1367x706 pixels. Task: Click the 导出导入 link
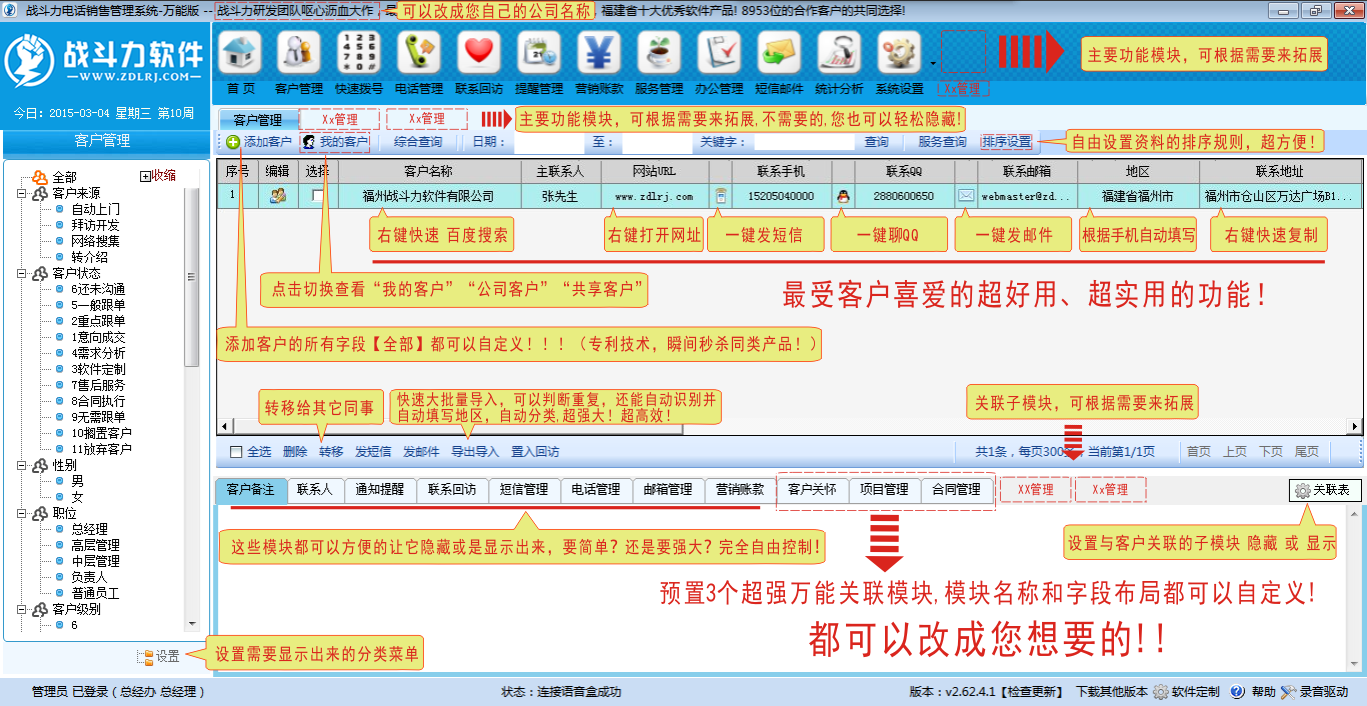click(x=475, y=452)
